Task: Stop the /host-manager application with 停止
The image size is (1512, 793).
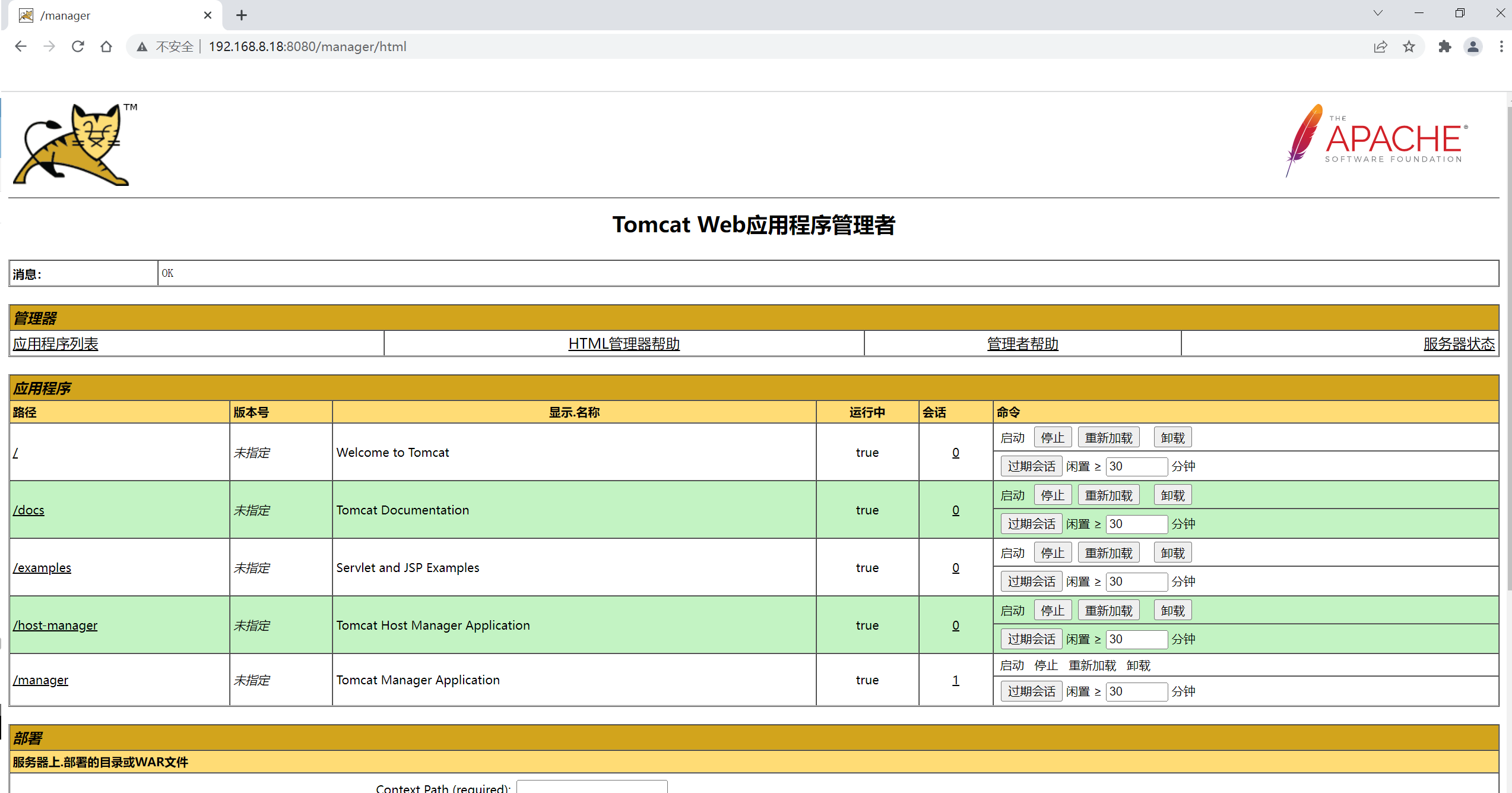Action: click(1053, 611)
